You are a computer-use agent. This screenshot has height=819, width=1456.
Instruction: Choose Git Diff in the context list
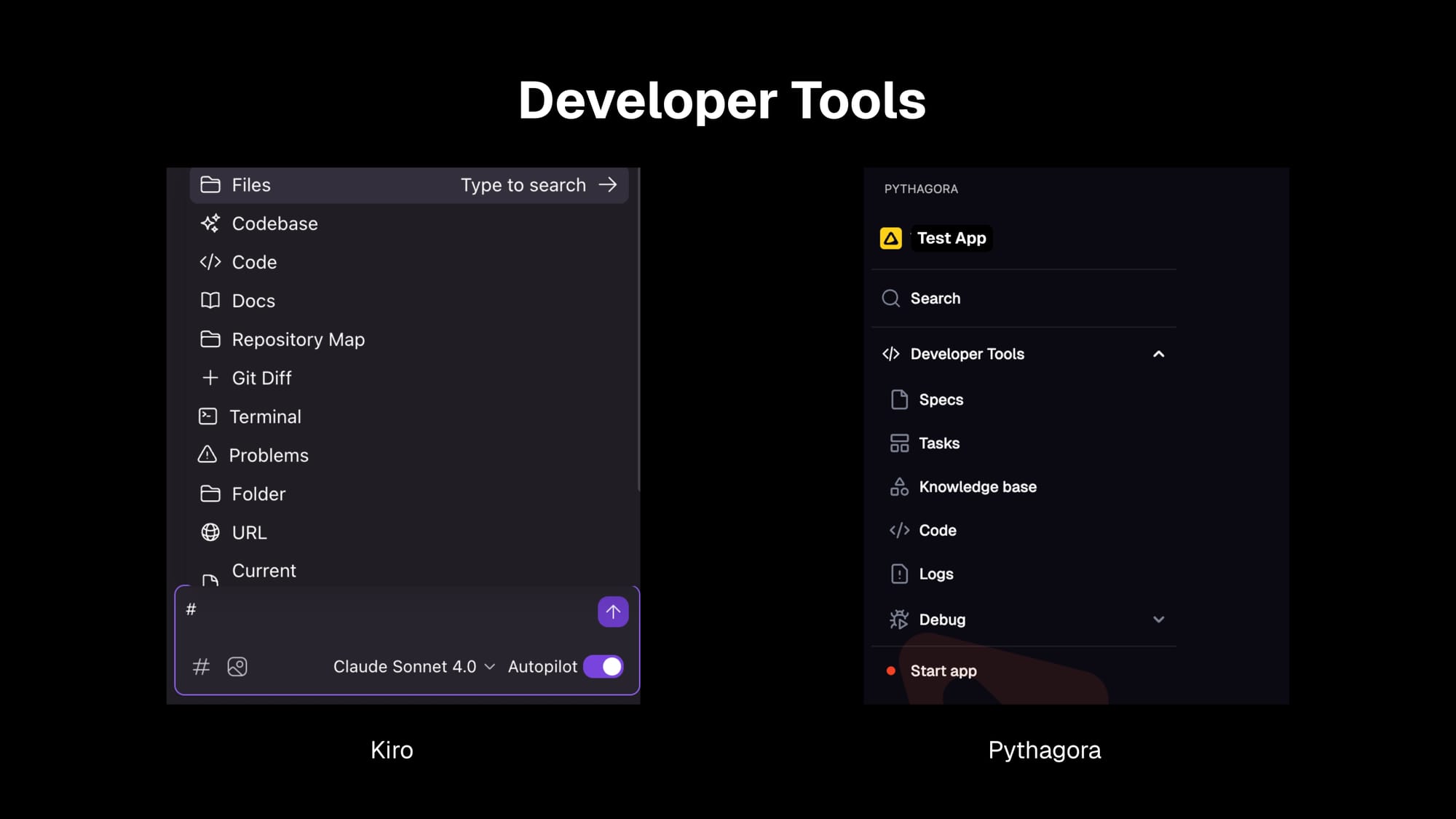261,378
